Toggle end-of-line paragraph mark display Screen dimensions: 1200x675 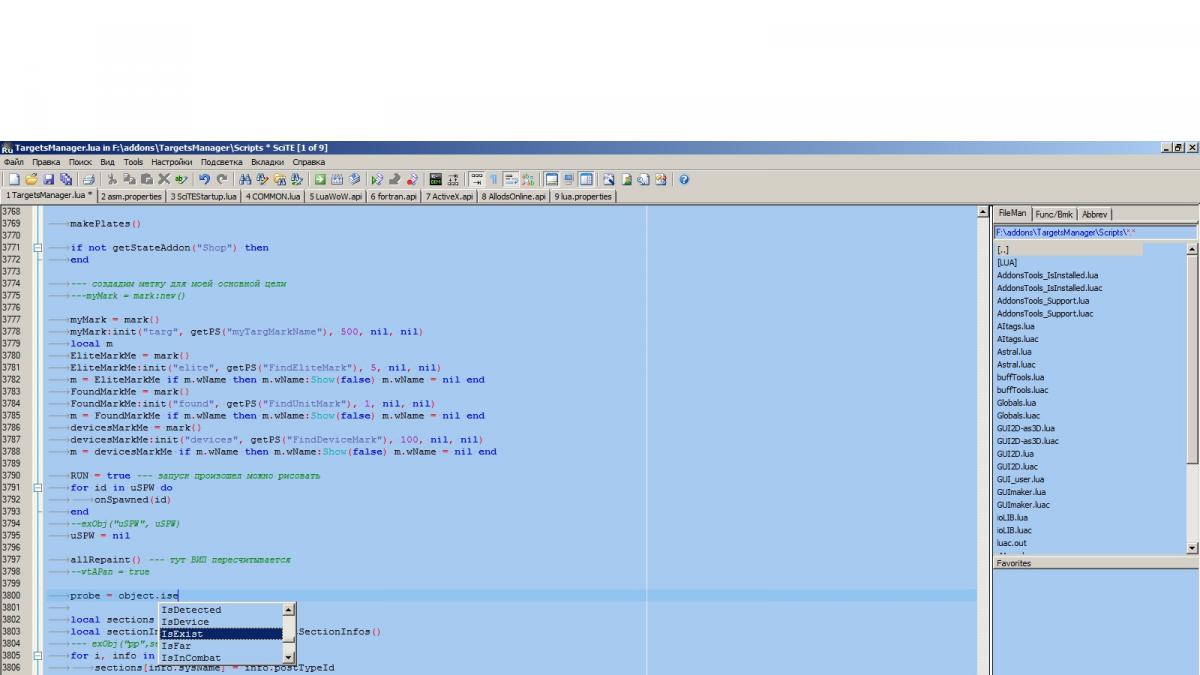click(x=494, y=180)
